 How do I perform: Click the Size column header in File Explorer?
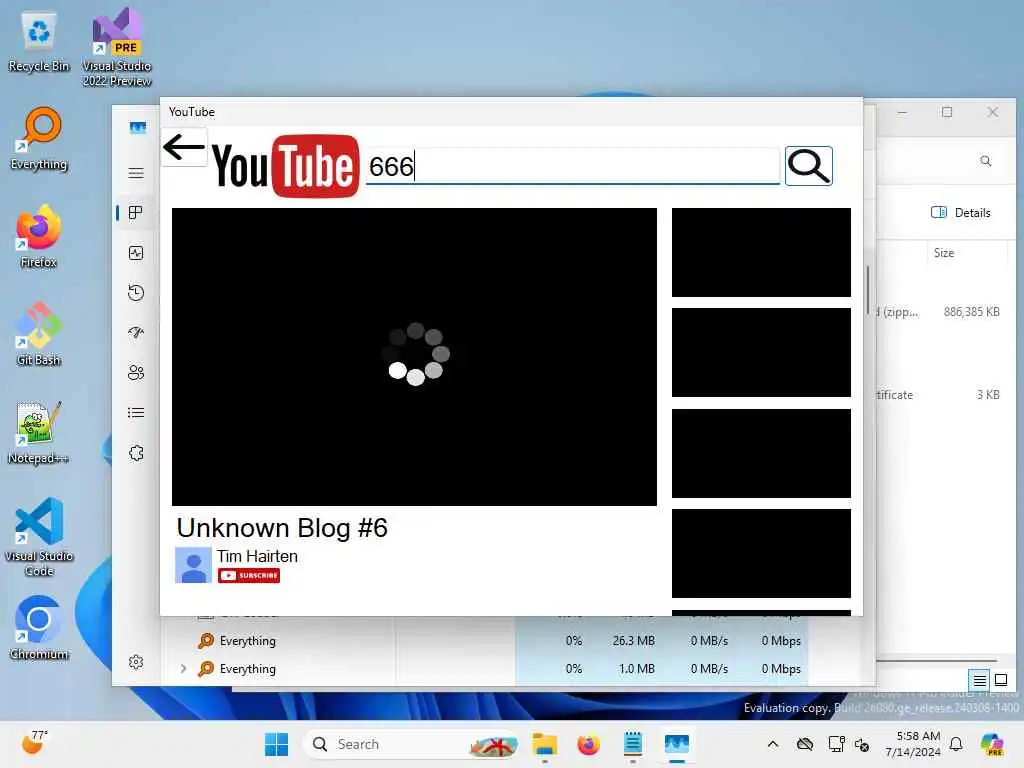944,253
